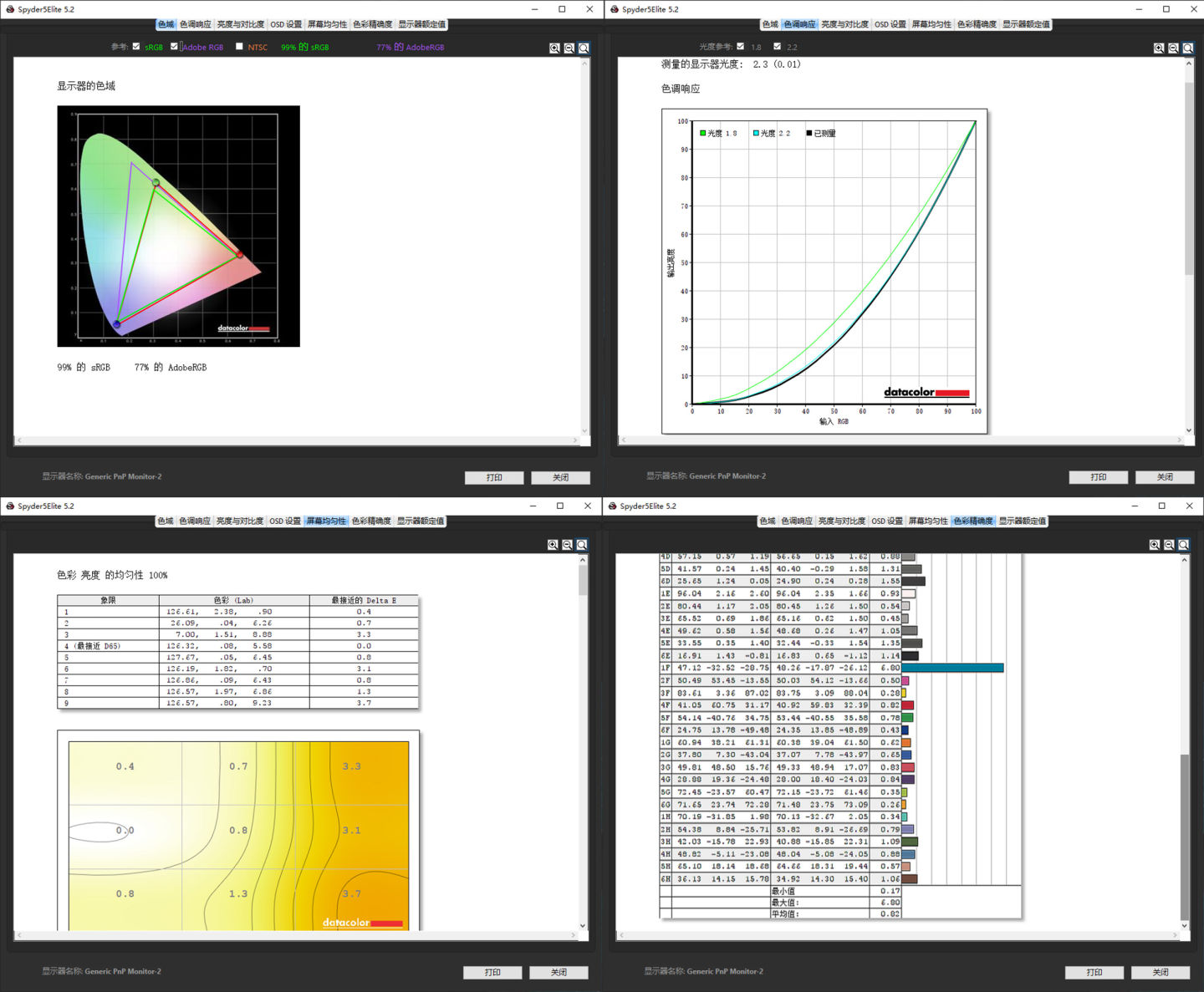Image resolution: width=1204 pixels, height=992 pixels.
Task: Open 亮度与对比度 tab in the gamut window
Action: [x=240, y=24]
